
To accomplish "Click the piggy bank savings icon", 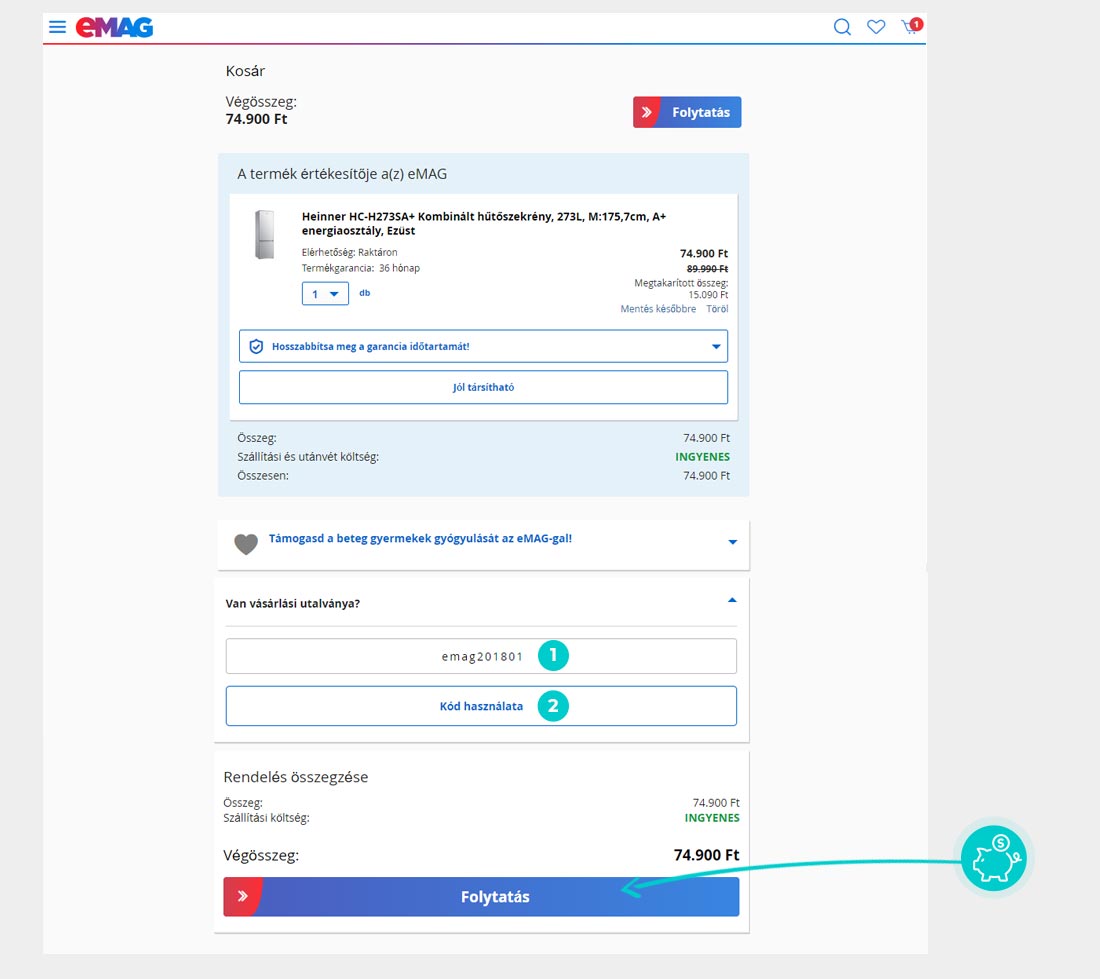I will [x=993, y=858].
